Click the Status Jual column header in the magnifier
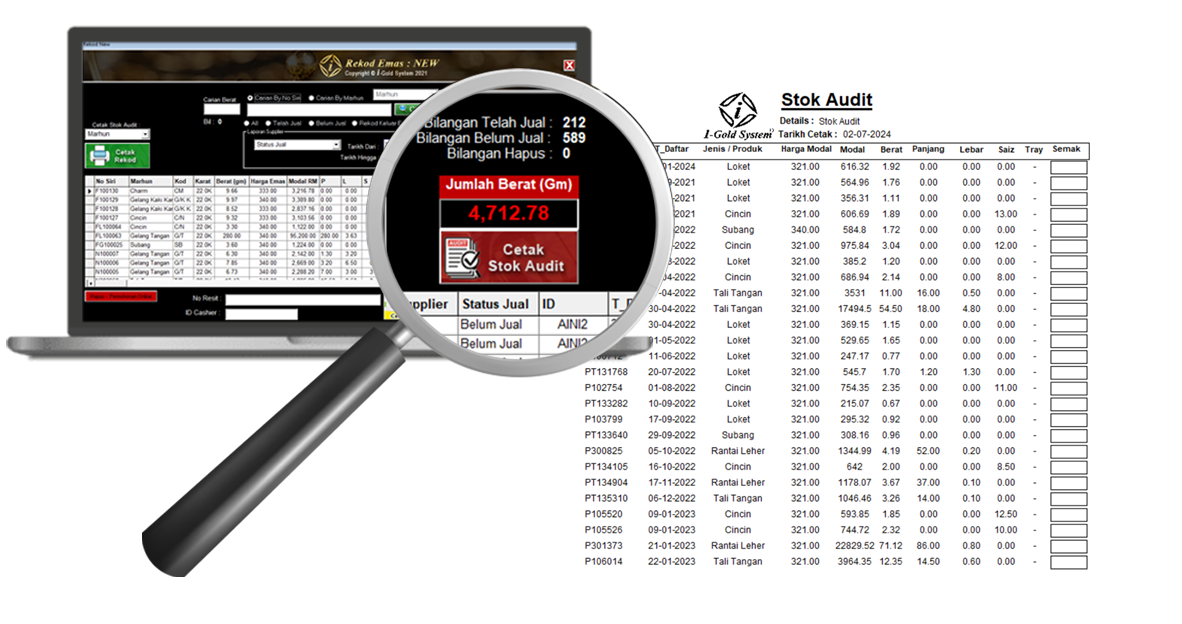Image resolution: width=1182 pixels, height=624 pixels. [x=494, y=303]
